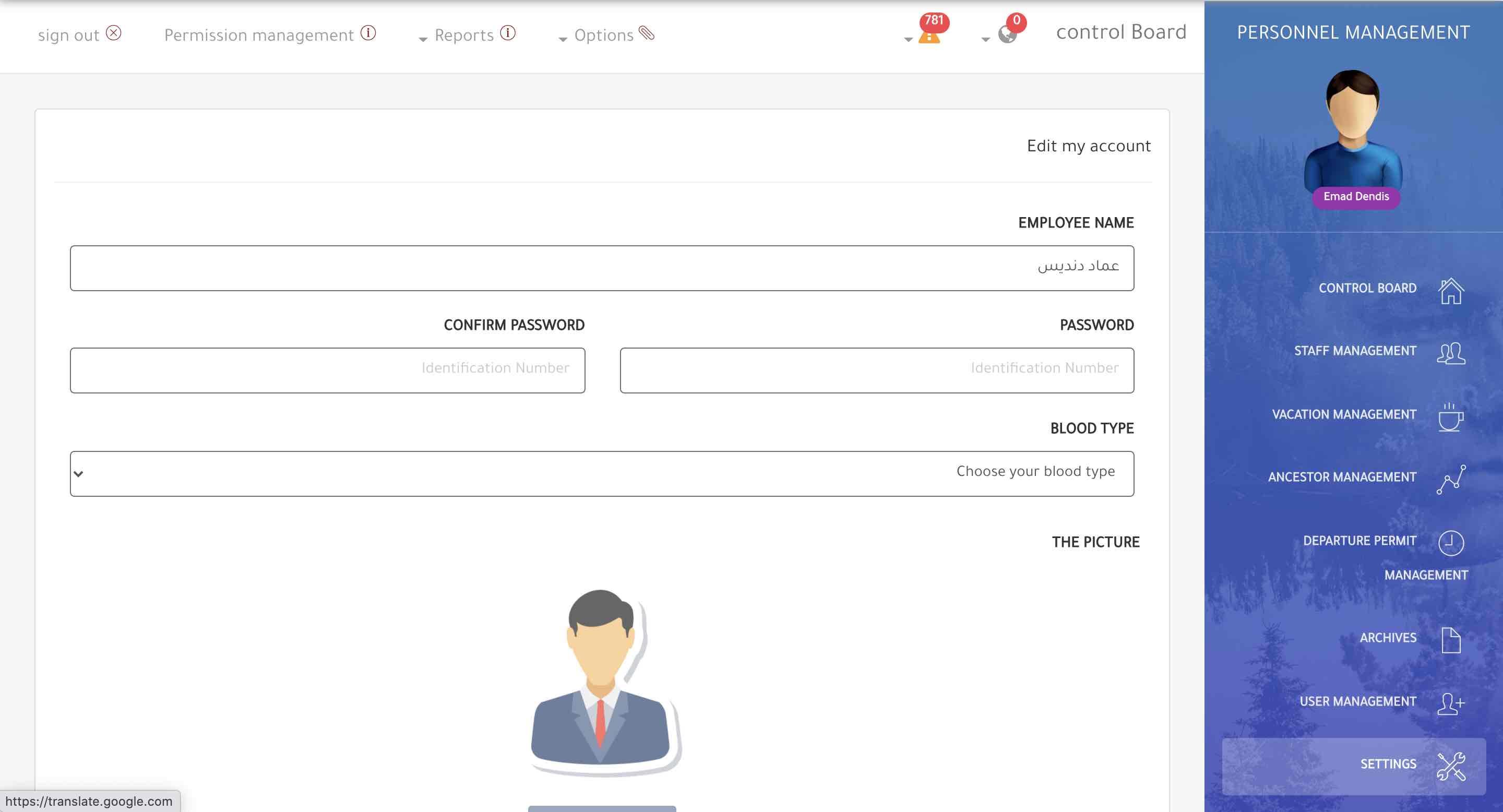
Task: Open the warning alerts with 781 badge
Action: point(928,35)
